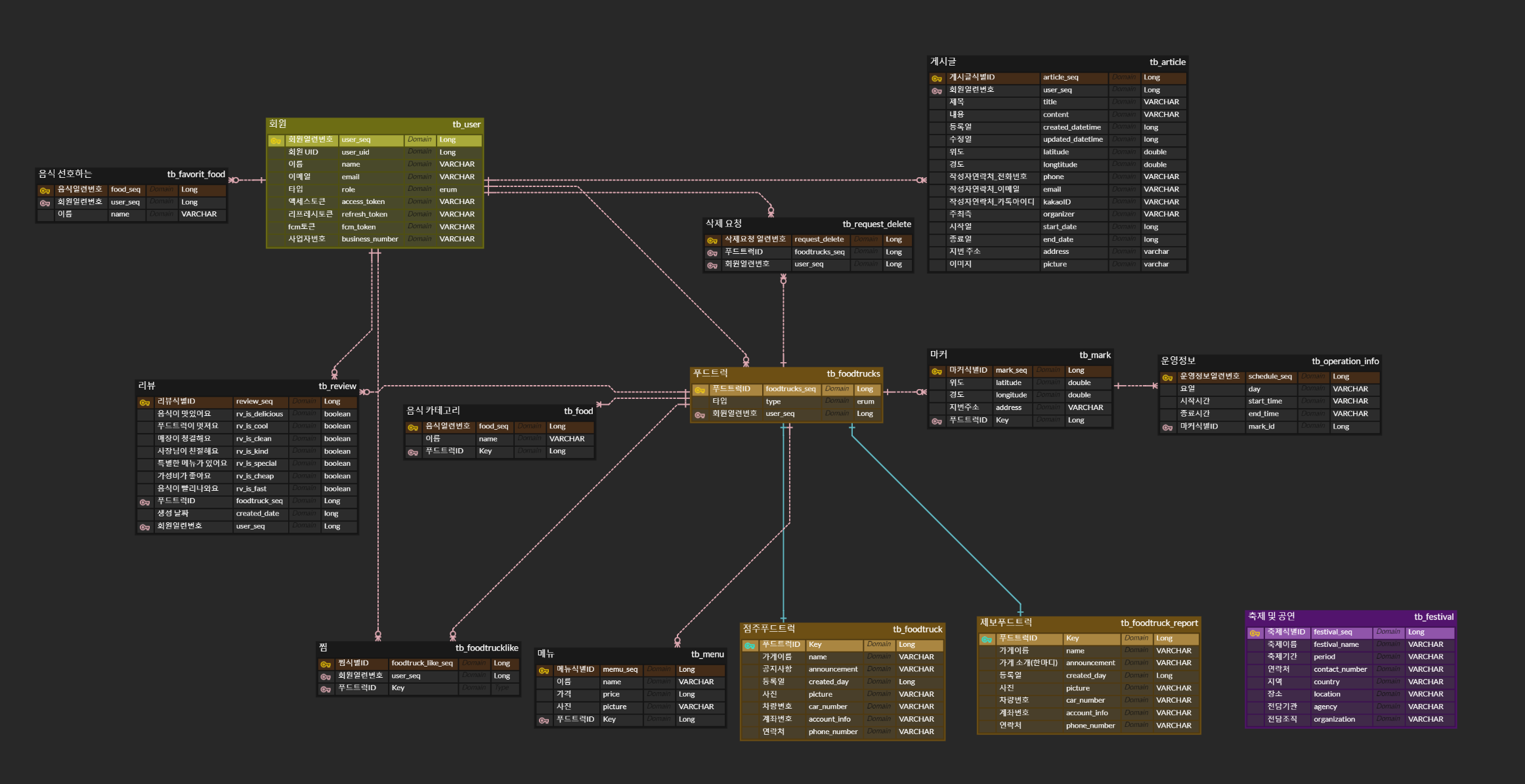Click the request_delete key icon in tb_request_delete
The width and height of the screenshot is (1525, 784).
(712, 240)
